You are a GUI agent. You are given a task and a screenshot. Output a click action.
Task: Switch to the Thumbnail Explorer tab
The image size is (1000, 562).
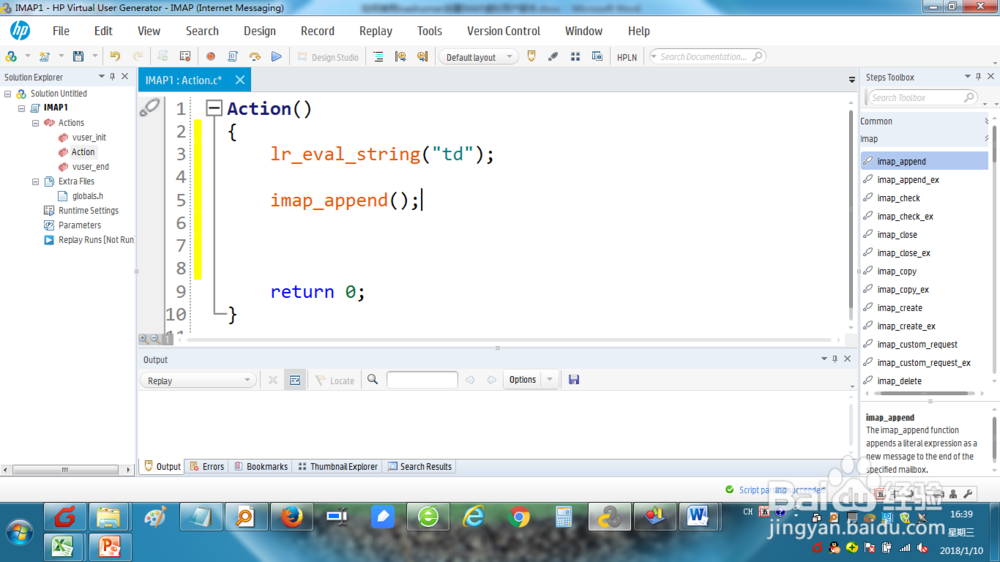338,466
